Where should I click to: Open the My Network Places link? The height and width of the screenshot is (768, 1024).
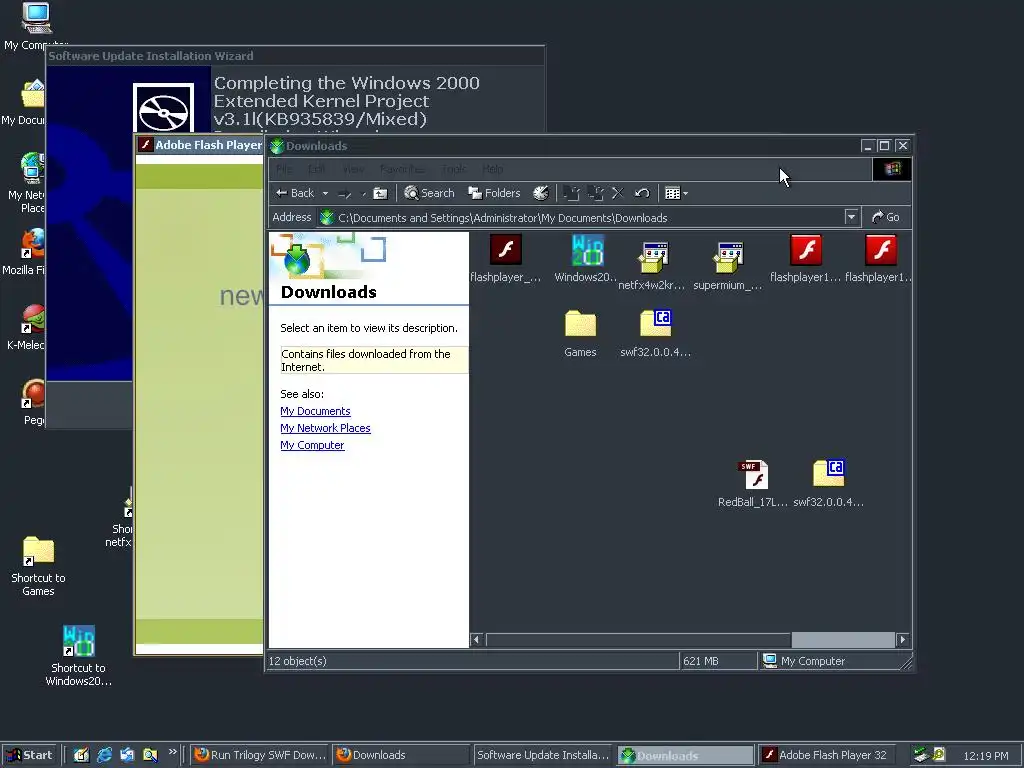point(325,428)
